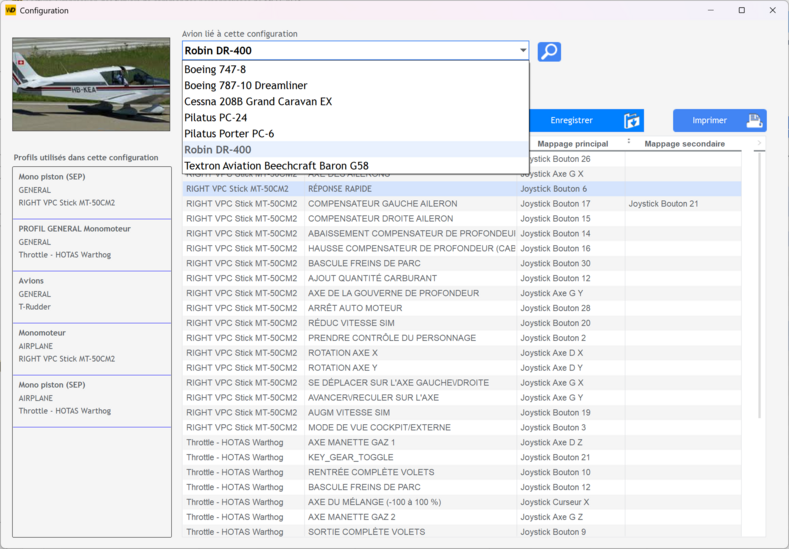
Task: Select the Avions T-Rudder profile card
Action: (92, 297)
